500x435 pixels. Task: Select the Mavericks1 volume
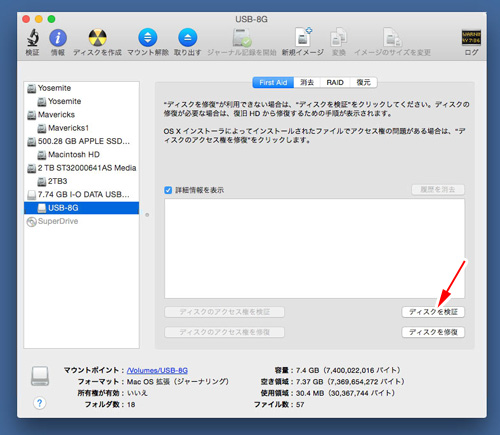[81, 128]
